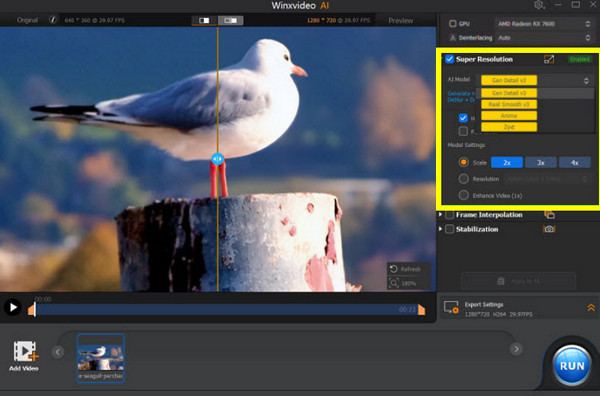Click the green Enabled status label

[x=580, y=59]
